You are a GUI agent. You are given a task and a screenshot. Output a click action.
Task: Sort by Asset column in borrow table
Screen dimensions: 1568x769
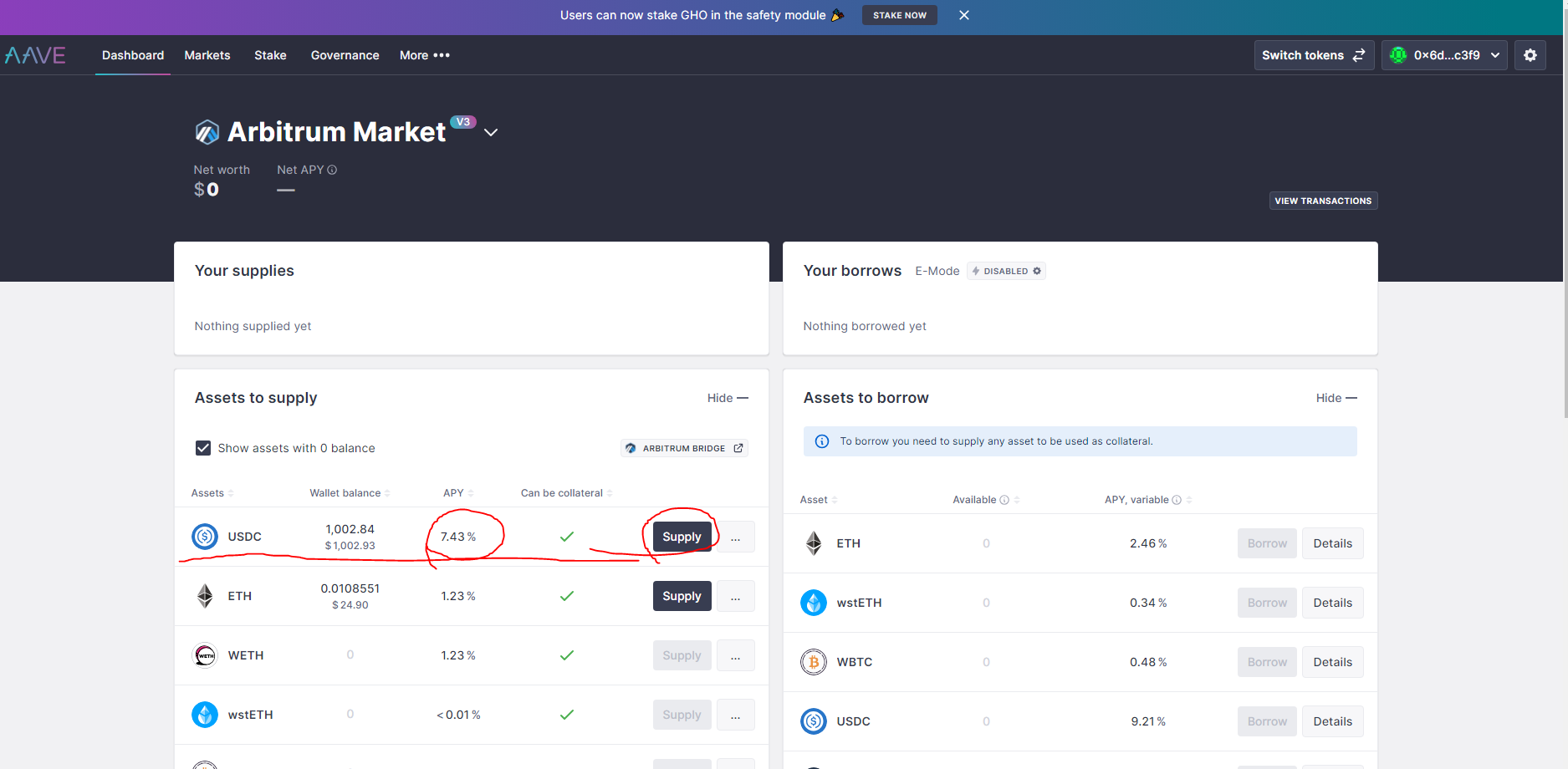[819, 500]
